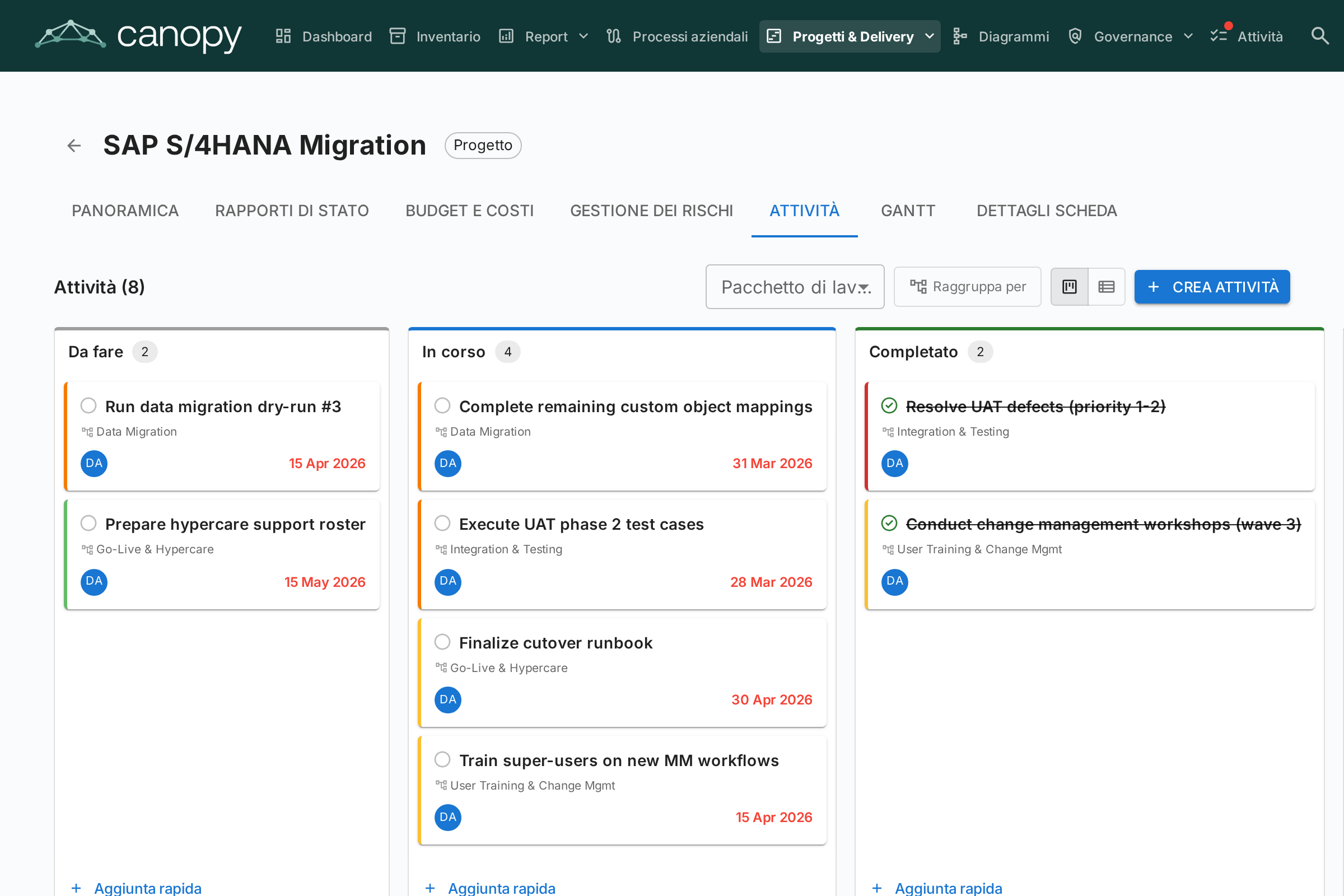Click plus icon of Da fare Aggiunta rapida
This screenshot has width=1344, height=896.
[x=76, y=888]
